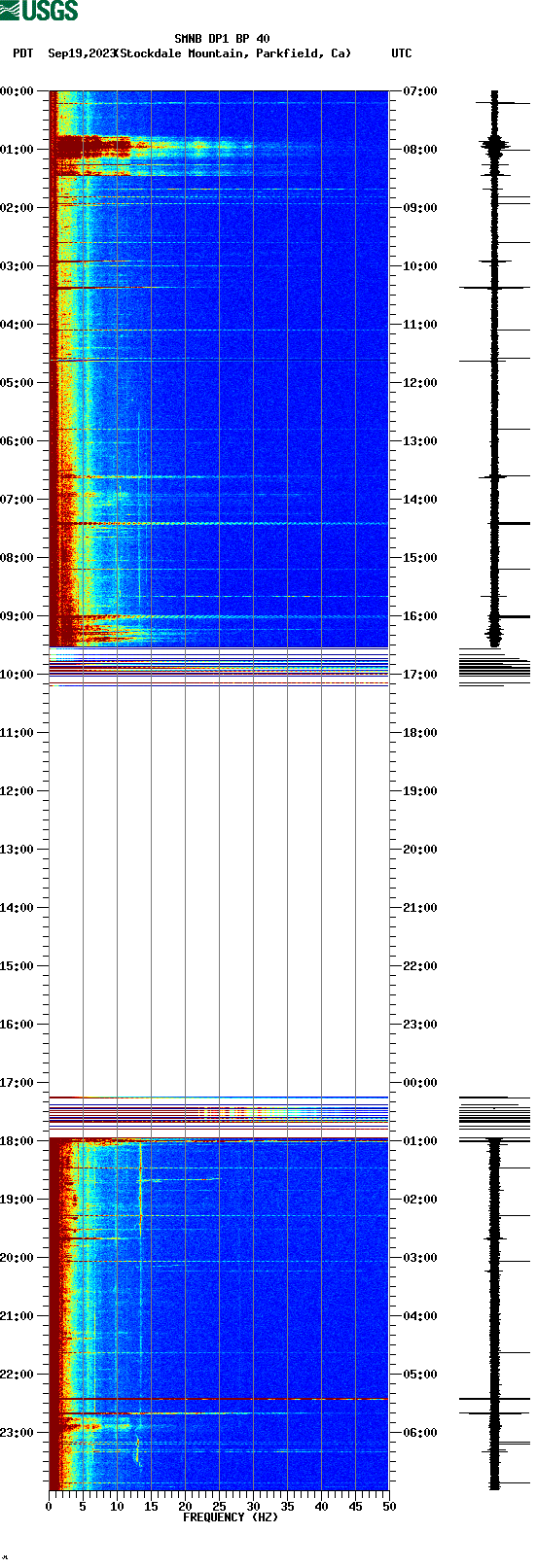
Task: Click the 07:00 UTC time label
Action: point(420,91)
